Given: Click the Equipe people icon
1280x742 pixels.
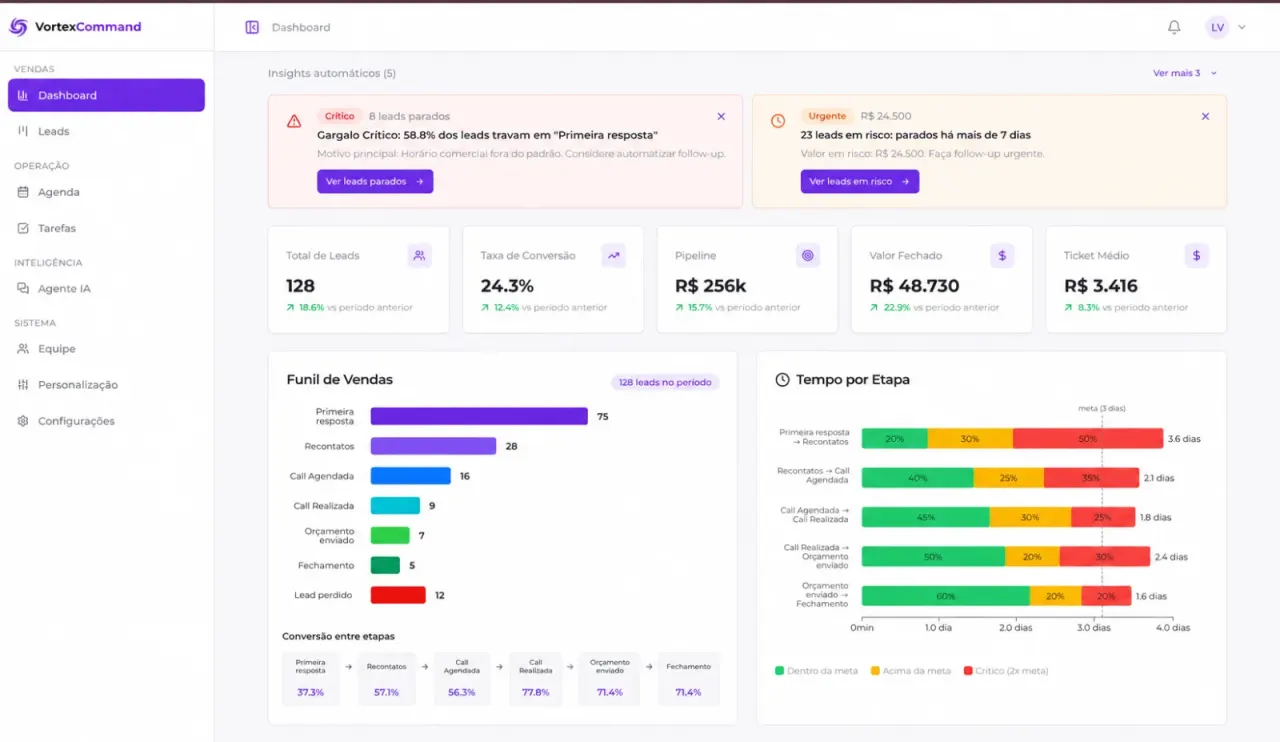Looking at the screenshot, I should (23, 348).
